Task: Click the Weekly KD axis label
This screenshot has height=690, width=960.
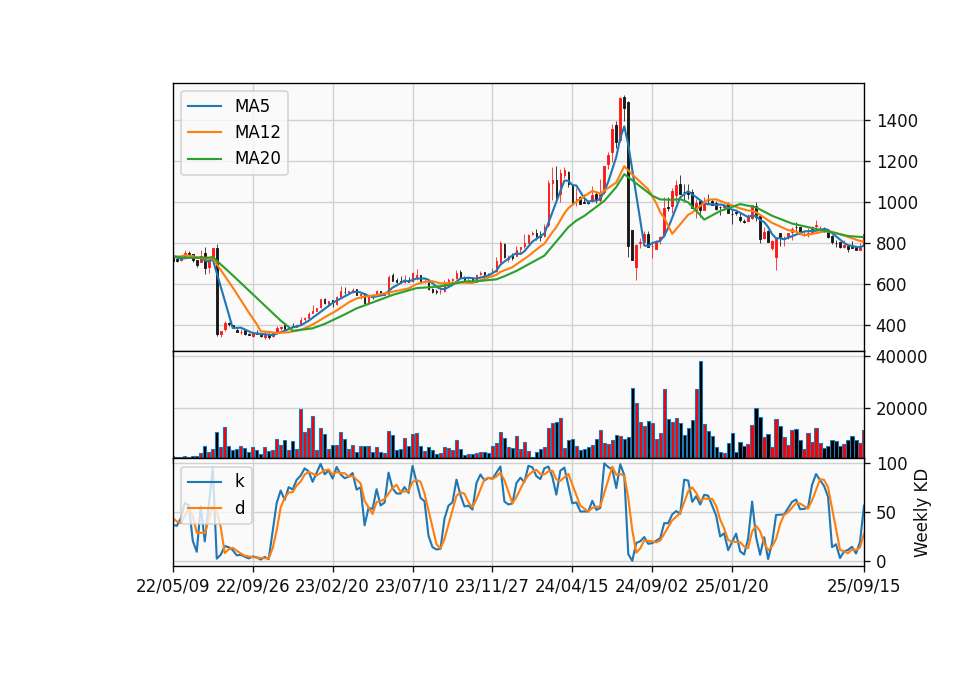Action: pos(920,514)
